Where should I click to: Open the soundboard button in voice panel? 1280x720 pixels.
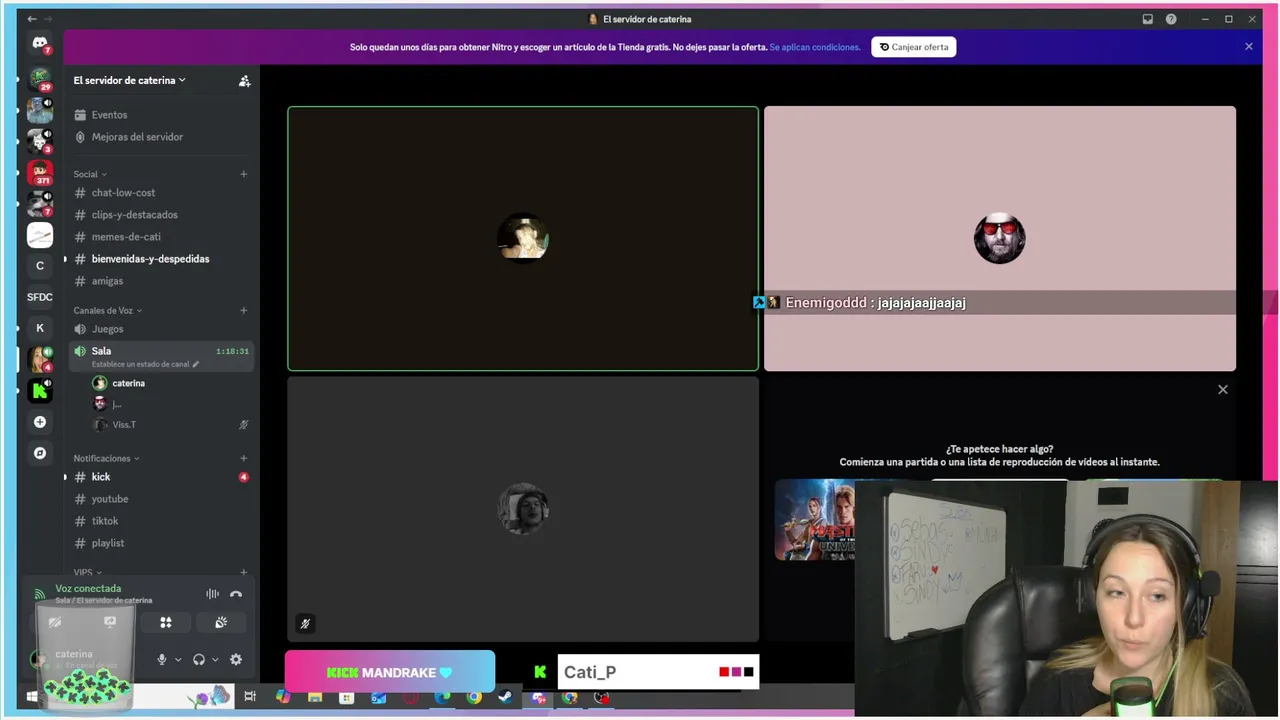(x=221, y=622)
